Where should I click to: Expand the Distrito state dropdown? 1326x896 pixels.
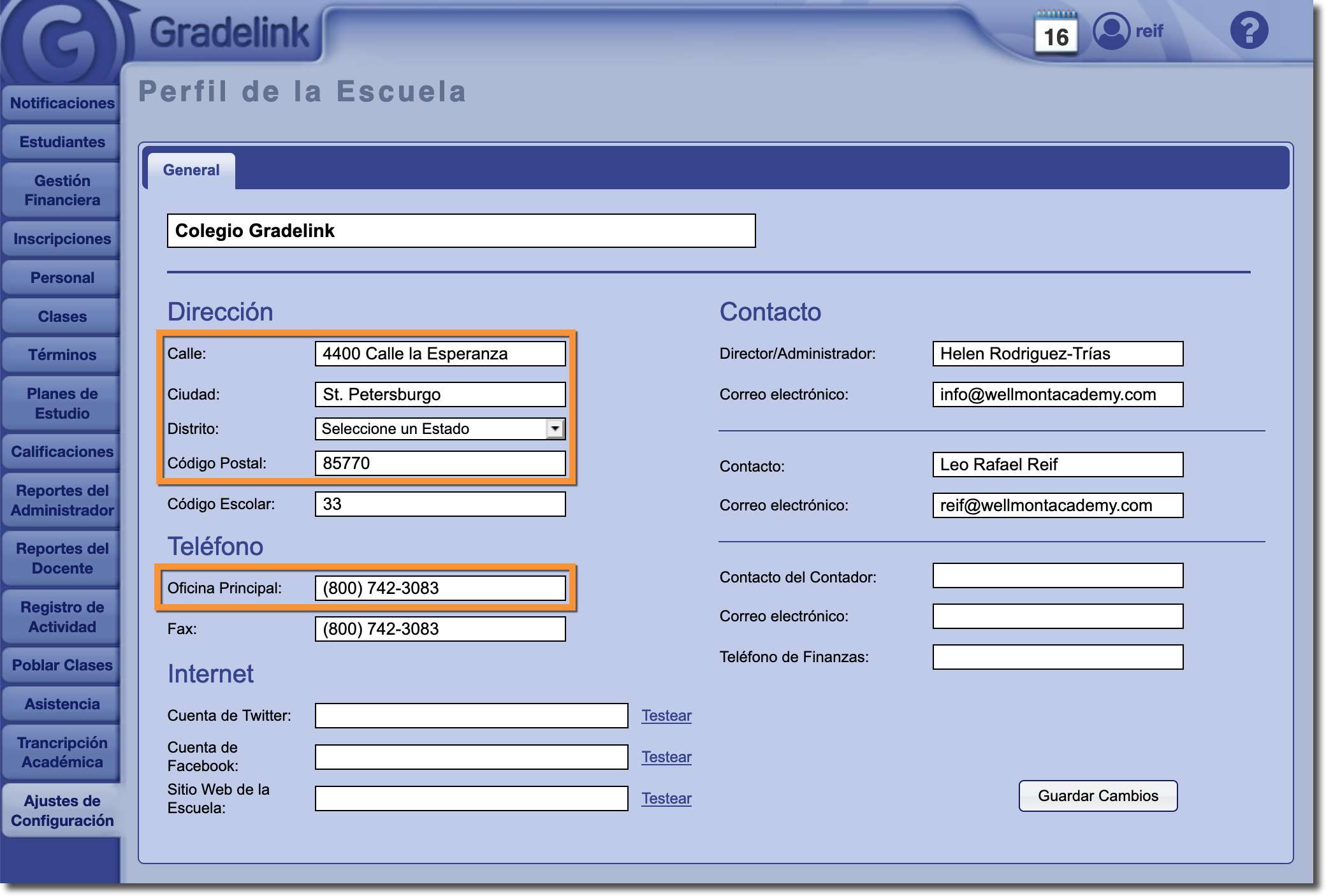(555, 429)
